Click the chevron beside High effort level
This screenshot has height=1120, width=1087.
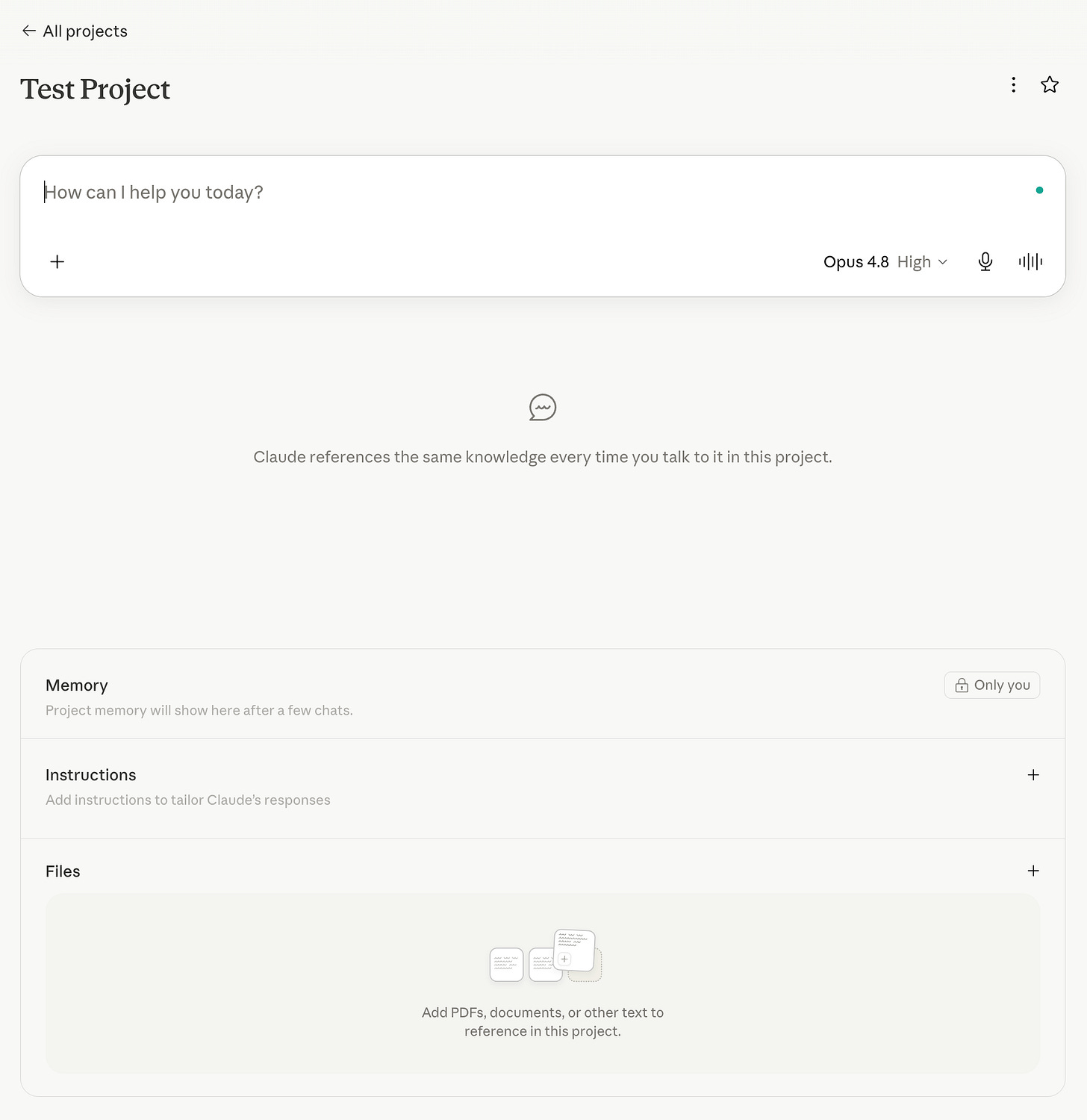[942, 262]
